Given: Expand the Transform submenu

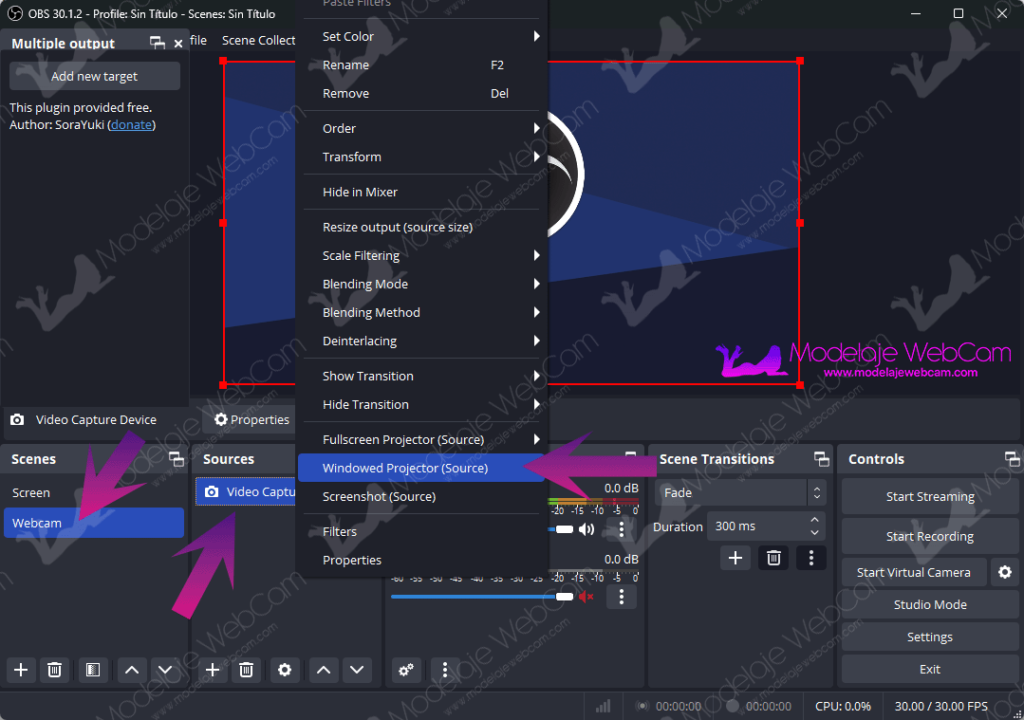Looking at the screenshot, I should (x=422, y=157).
